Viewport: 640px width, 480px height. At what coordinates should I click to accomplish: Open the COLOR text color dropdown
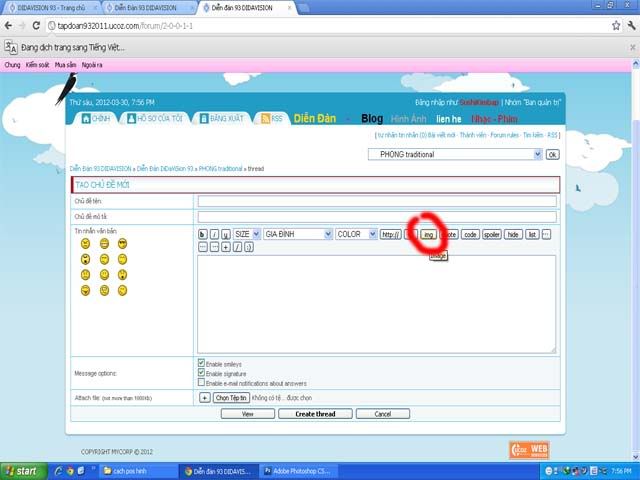(356, 234)
